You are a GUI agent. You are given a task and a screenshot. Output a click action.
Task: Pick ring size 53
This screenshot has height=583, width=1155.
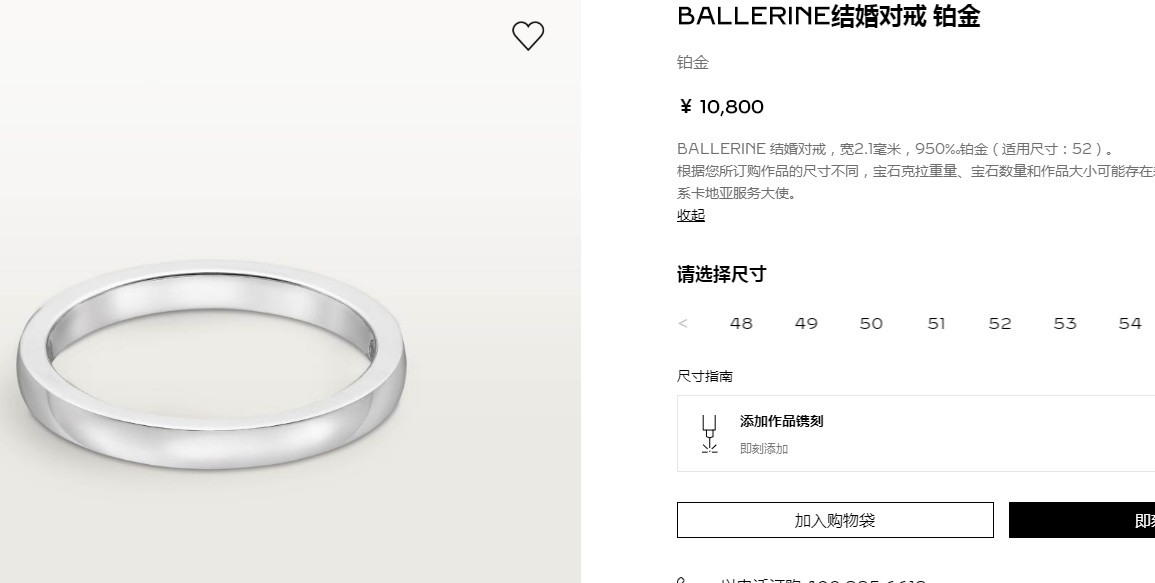[1064, 324]
